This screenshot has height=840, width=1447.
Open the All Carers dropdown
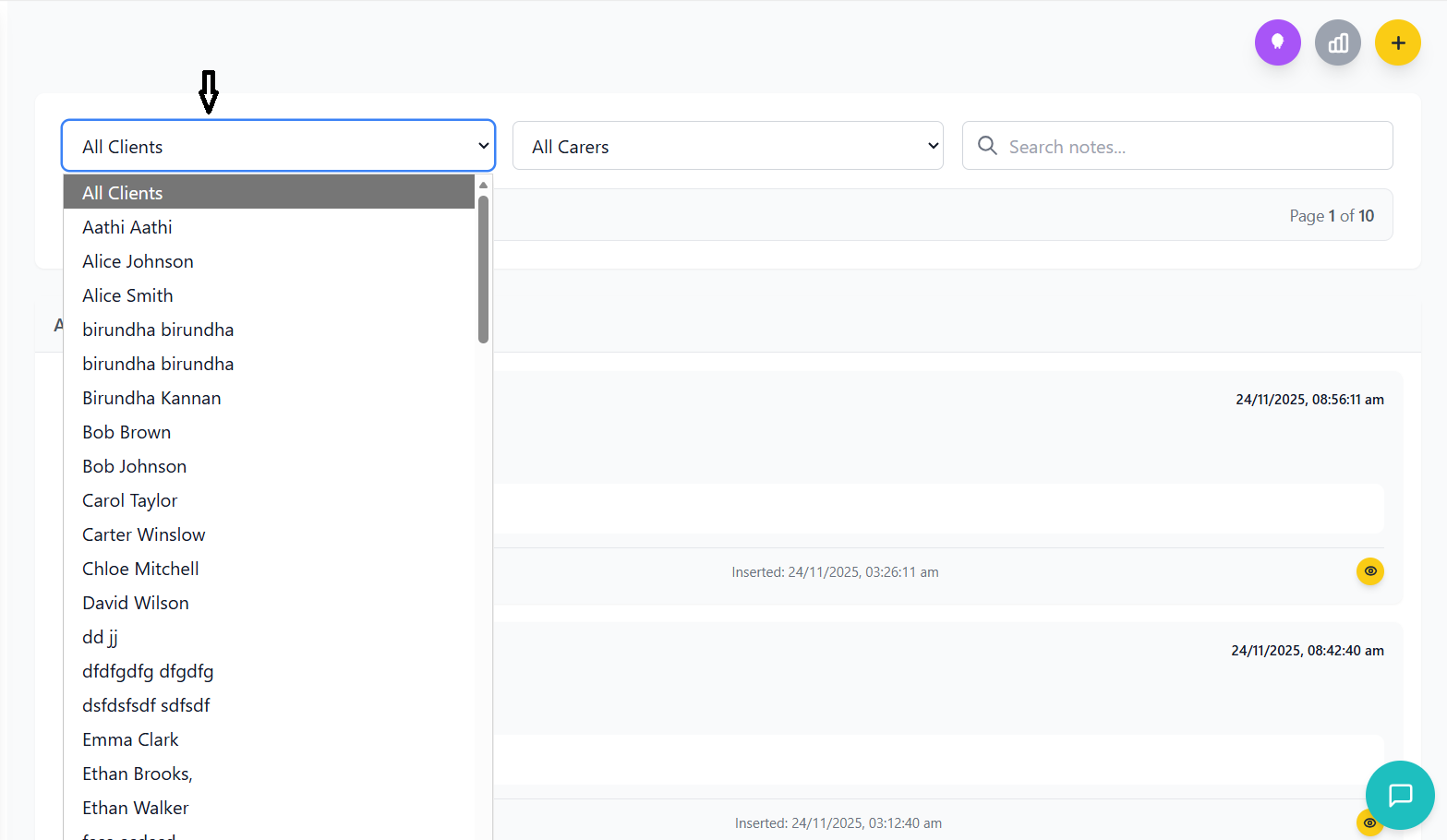pyautogui.click(x=727, y=146)
